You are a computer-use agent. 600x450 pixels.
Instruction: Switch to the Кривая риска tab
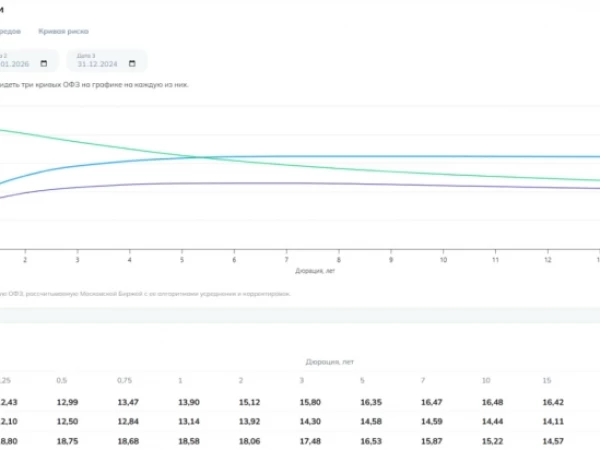[64, 31]
